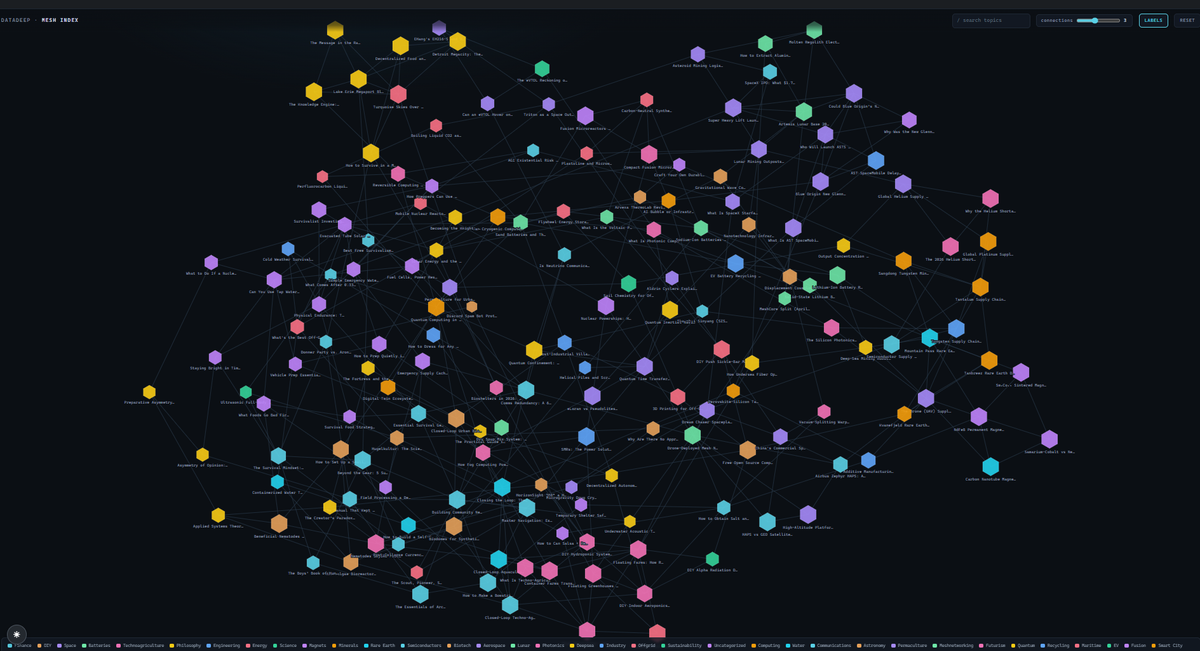1200x651 pixels.
Task: Select 'Applied Systems Theor…' node
Action: pos(218,515)
